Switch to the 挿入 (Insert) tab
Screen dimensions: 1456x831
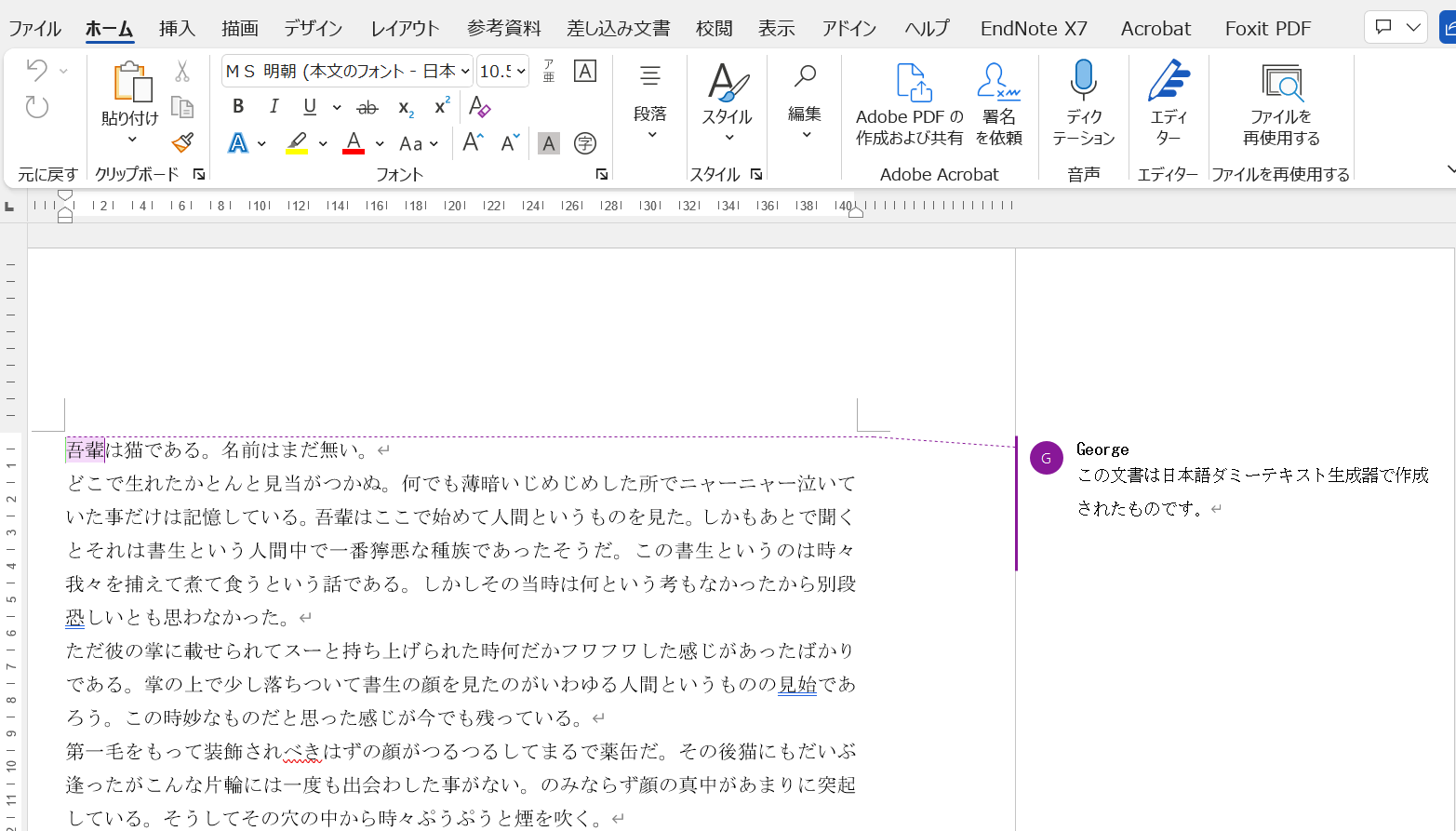[177, 29]
